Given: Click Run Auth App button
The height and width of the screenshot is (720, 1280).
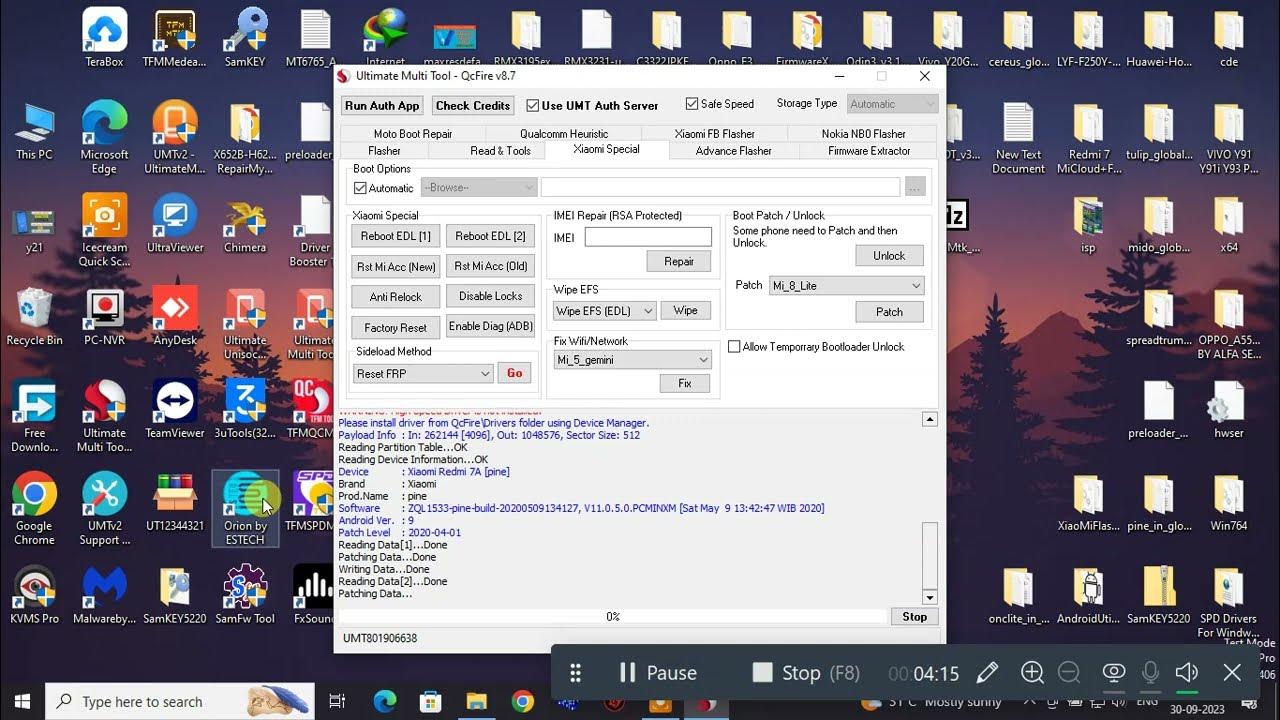Looking at the screenshot, I should pyautogui.click(x=382, y=106).
